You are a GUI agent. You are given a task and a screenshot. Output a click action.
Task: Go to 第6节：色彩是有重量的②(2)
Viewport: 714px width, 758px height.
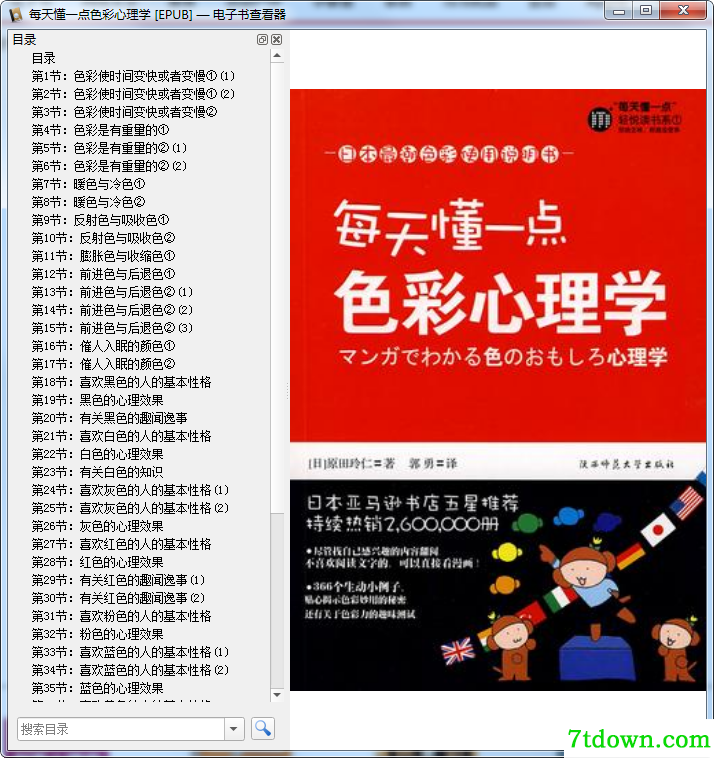click(109, 166)
